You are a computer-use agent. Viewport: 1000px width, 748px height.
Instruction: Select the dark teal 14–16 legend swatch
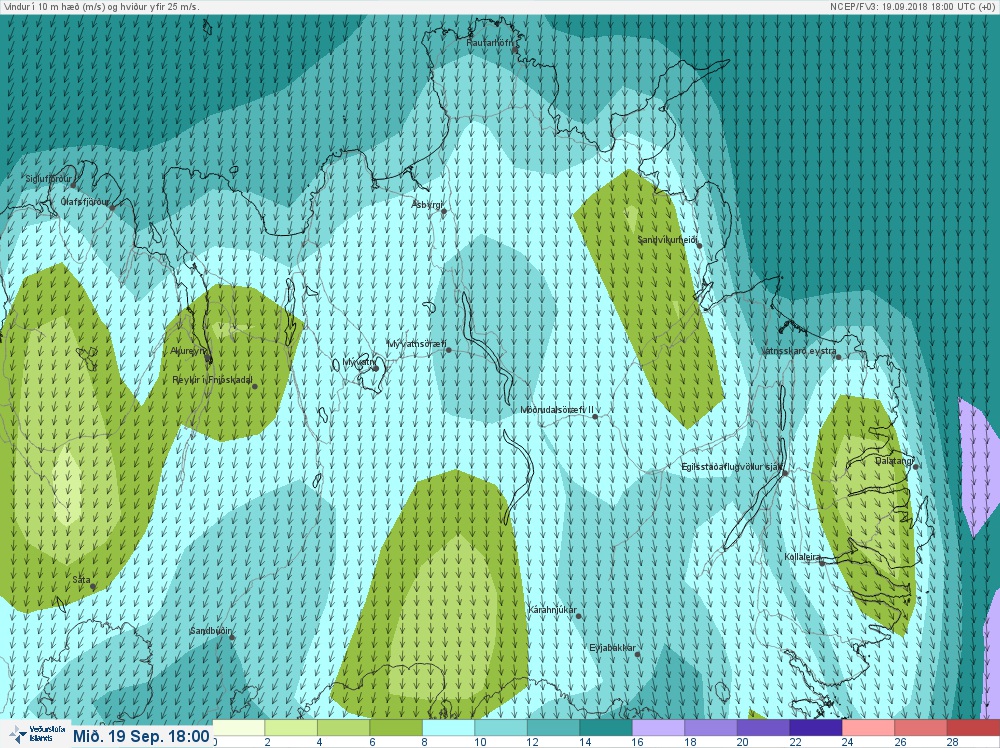point(606,728)
